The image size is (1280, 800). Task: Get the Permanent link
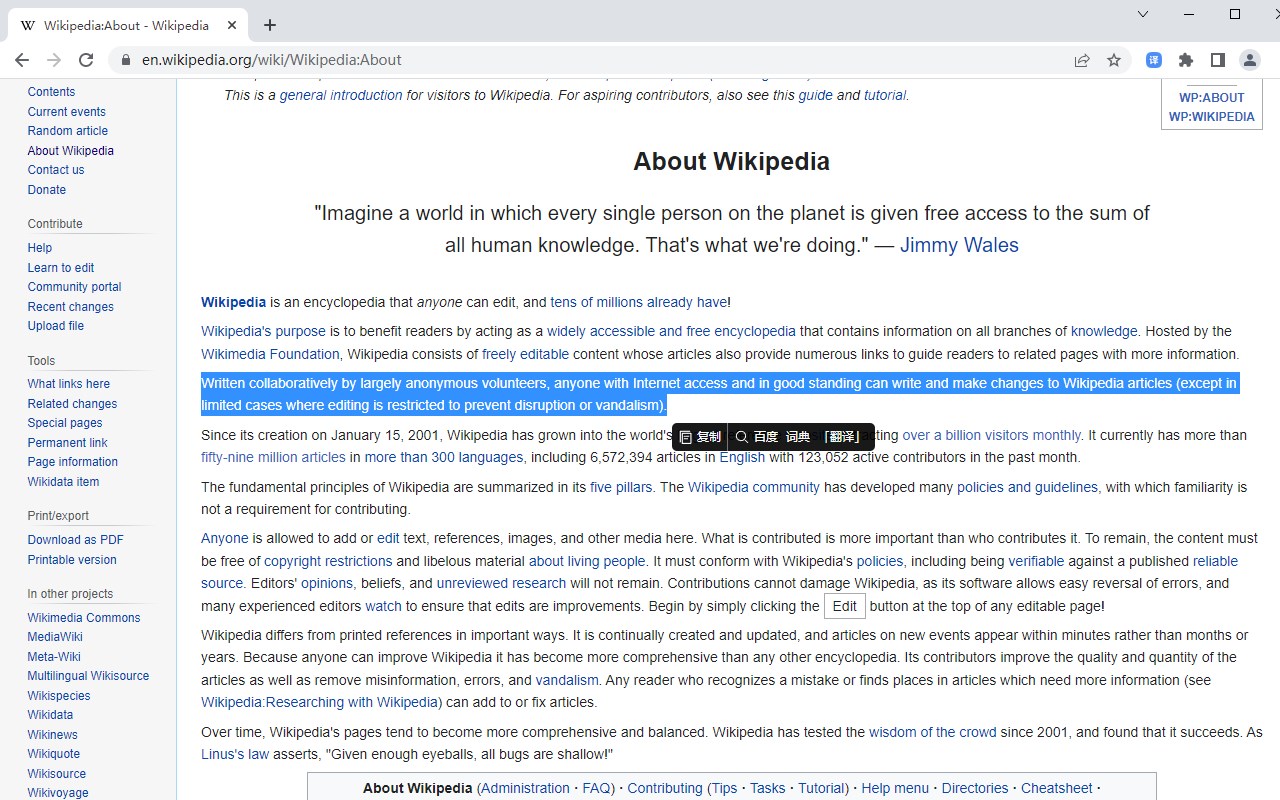click(68, 443)
